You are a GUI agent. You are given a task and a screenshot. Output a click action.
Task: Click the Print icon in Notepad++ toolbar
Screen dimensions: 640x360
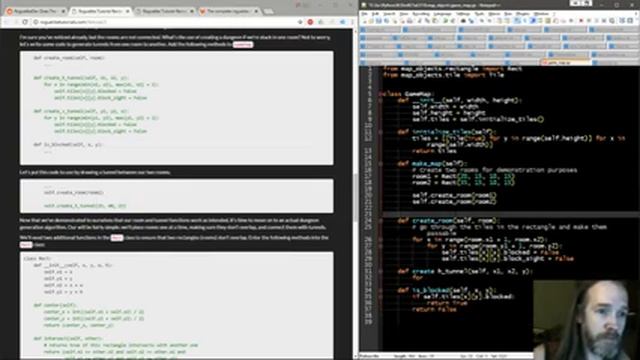point(410,21)
